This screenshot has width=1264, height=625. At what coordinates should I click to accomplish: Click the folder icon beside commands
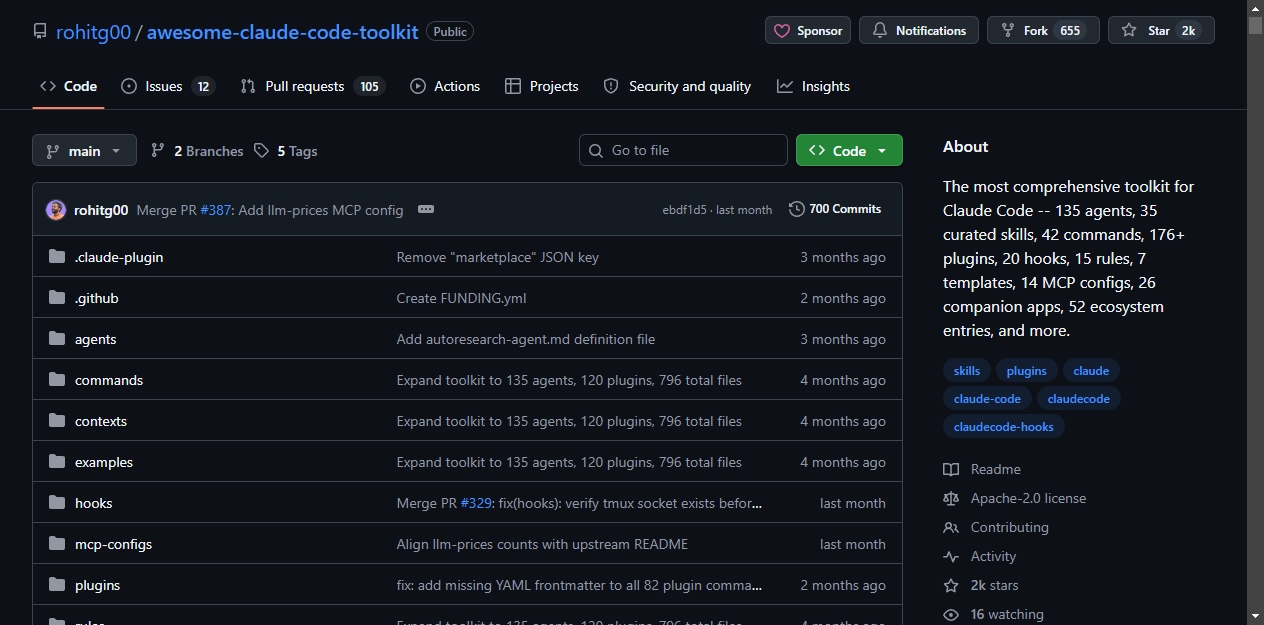pos(57,380)
